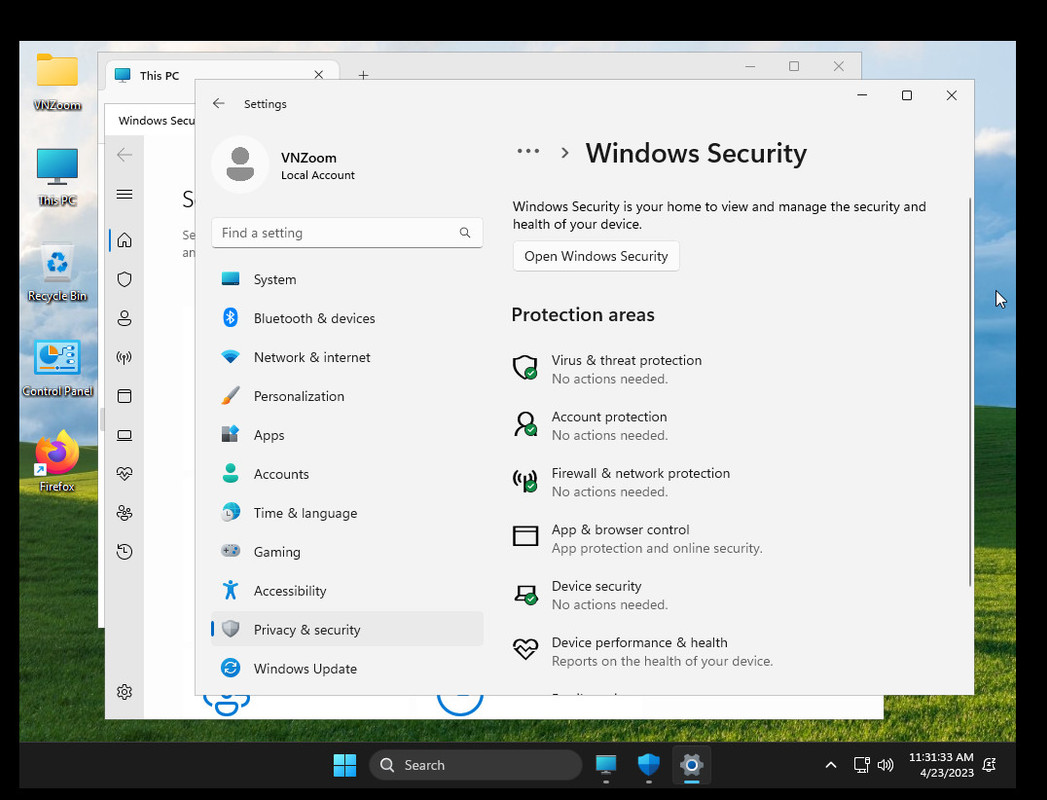Screen dimensions: 1047x800
Task: Click Settings content scrollbar
Action: click(970, 393)
